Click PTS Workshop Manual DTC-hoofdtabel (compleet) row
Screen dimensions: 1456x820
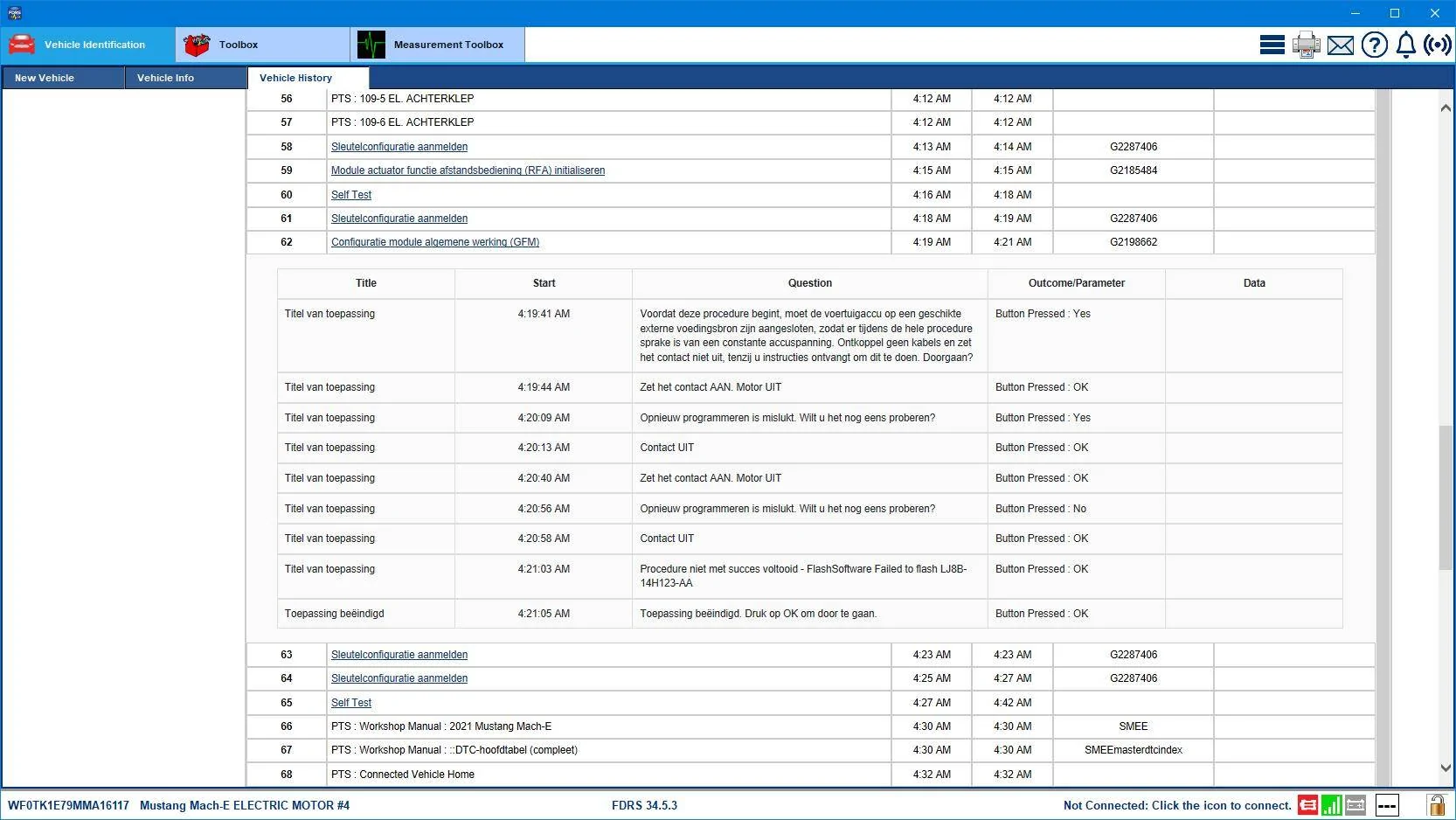click(608, 750)
